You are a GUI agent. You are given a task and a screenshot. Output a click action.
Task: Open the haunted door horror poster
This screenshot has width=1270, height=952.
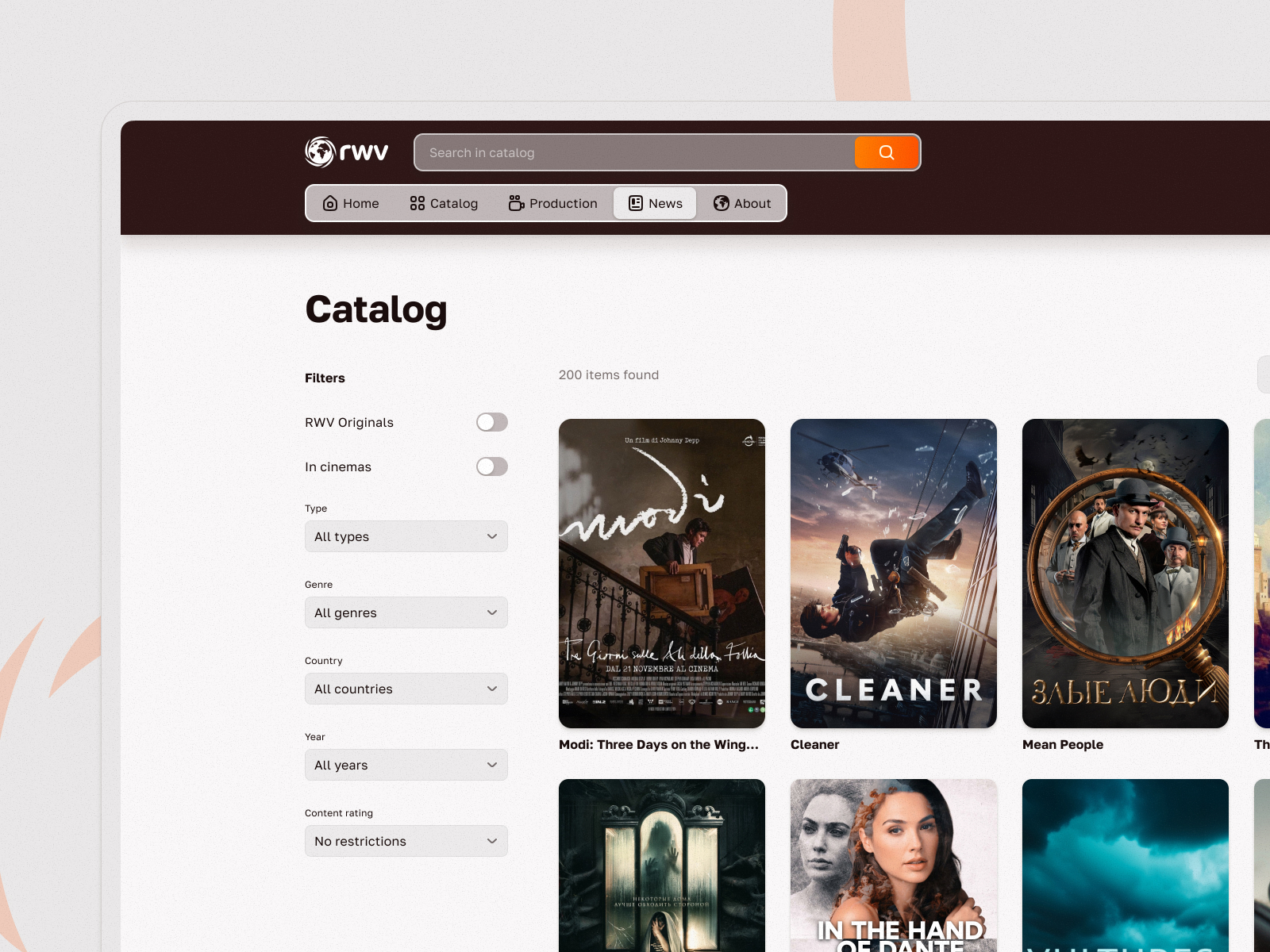coord(662,866)
